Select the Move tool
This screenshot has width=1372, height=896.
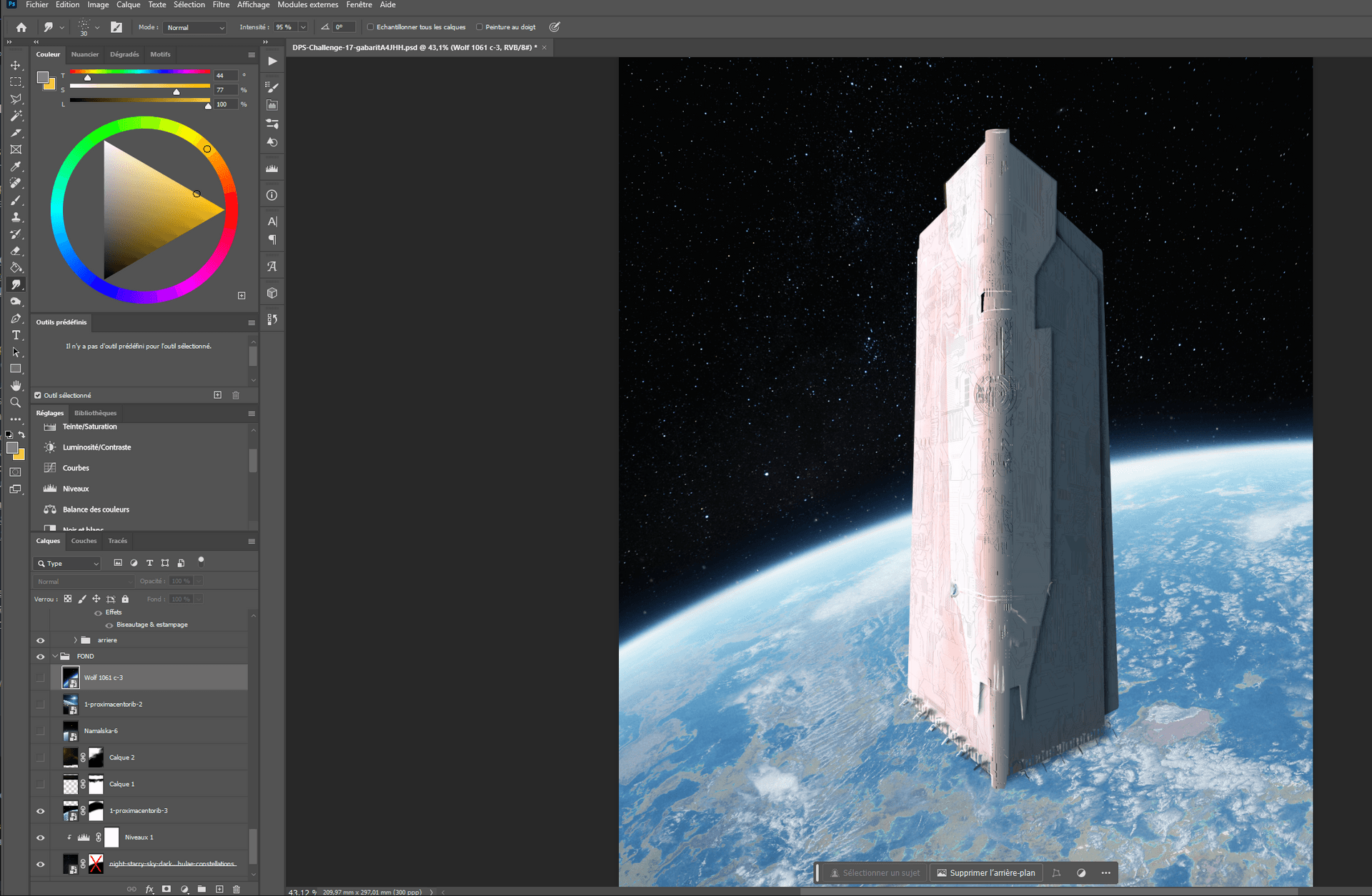click(16, 65)
